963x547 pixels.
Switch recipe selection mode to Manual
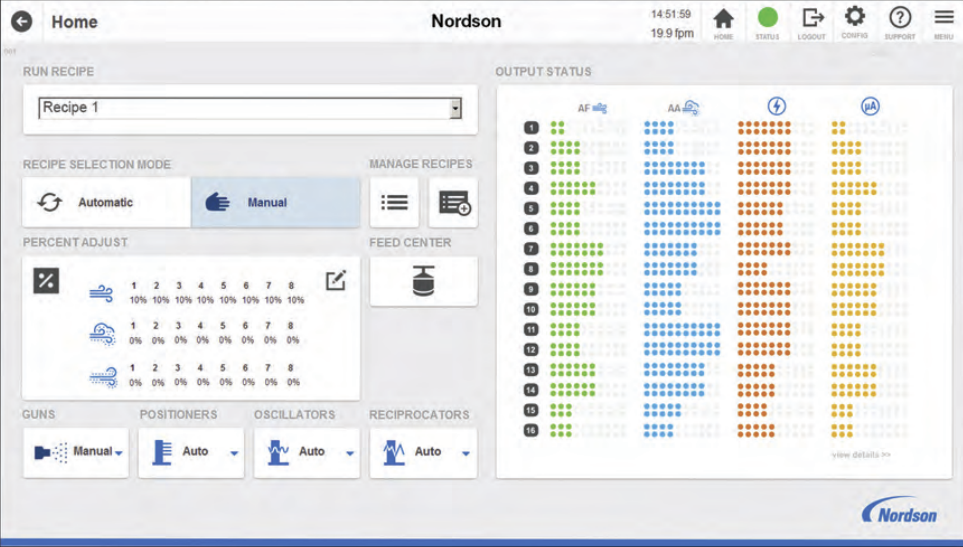point(276,202)
